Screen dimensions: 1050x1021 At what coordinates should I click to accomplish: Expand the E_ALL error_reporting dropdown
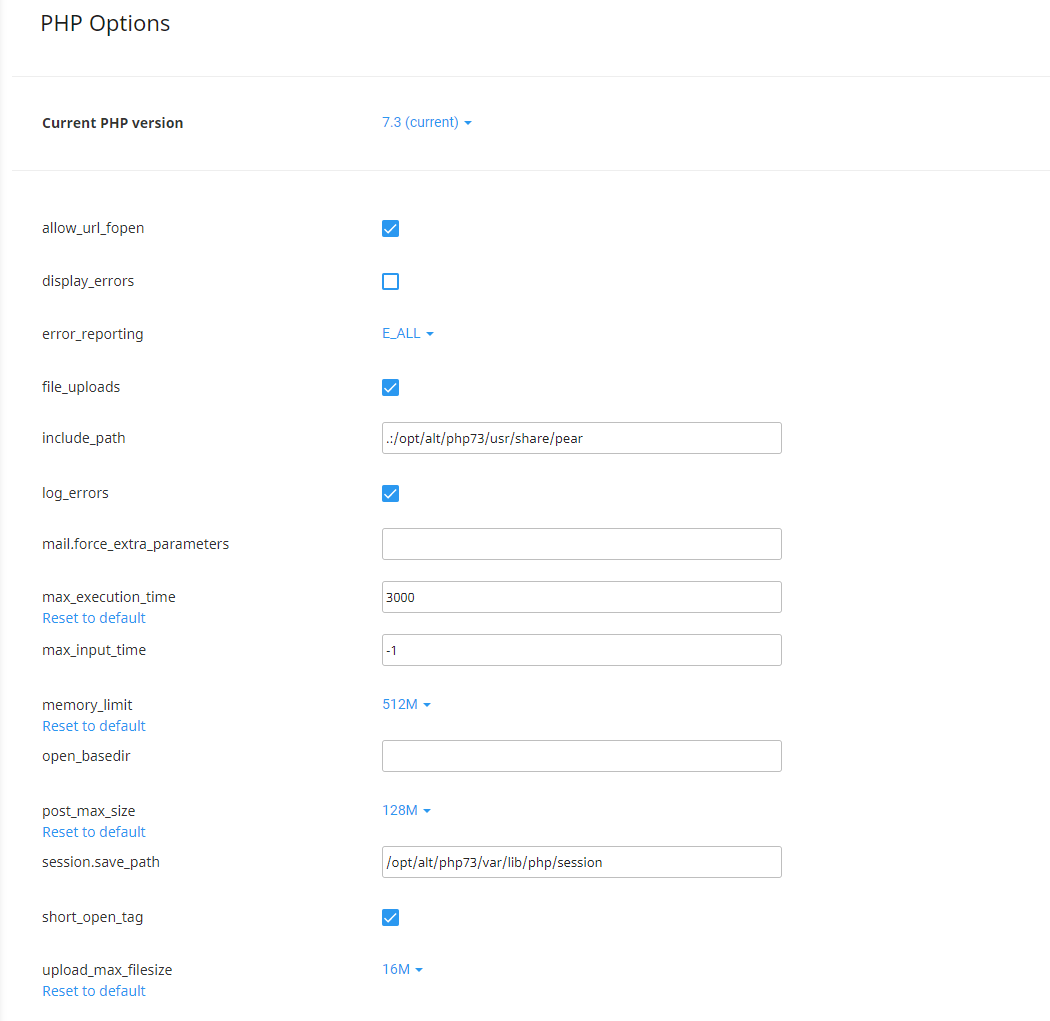[x=408, y=333]
